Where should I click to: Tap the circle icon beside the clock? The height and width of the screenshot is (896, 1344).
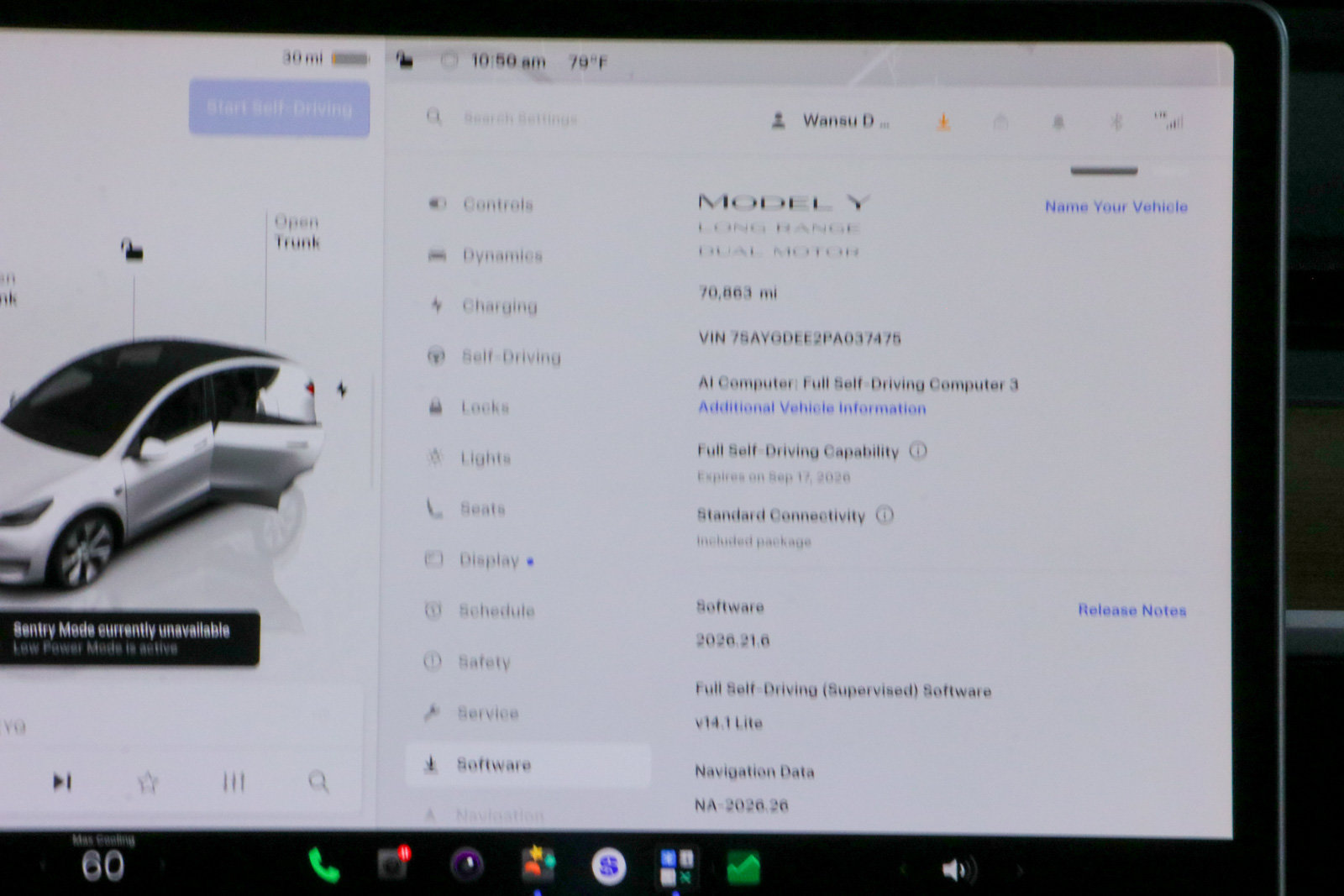click(x=449, y=60)
